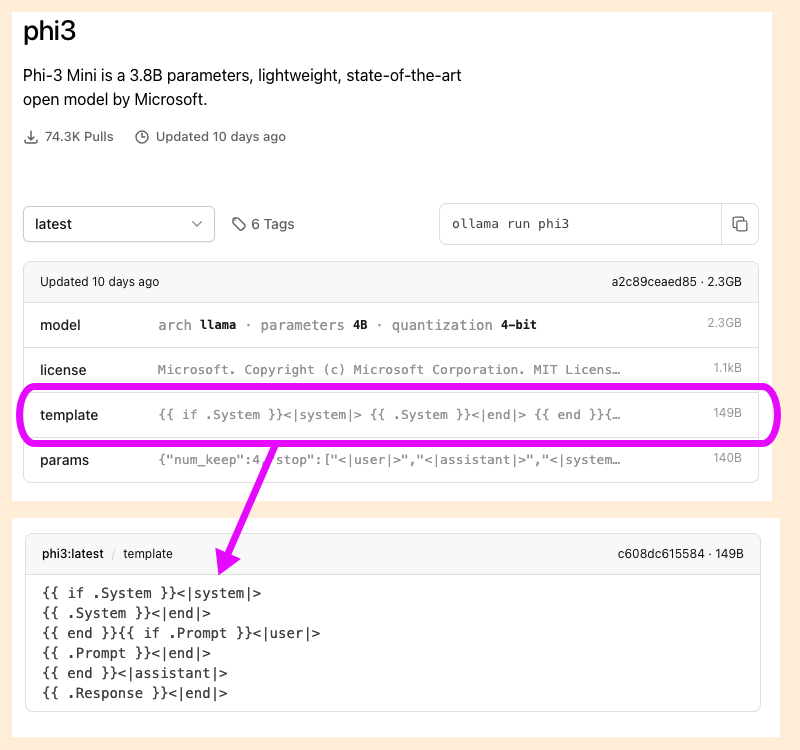Click the a2c89ceaed85 hash in header
Viewport: 800px width, 750px height.
click(x=654, y=282)
